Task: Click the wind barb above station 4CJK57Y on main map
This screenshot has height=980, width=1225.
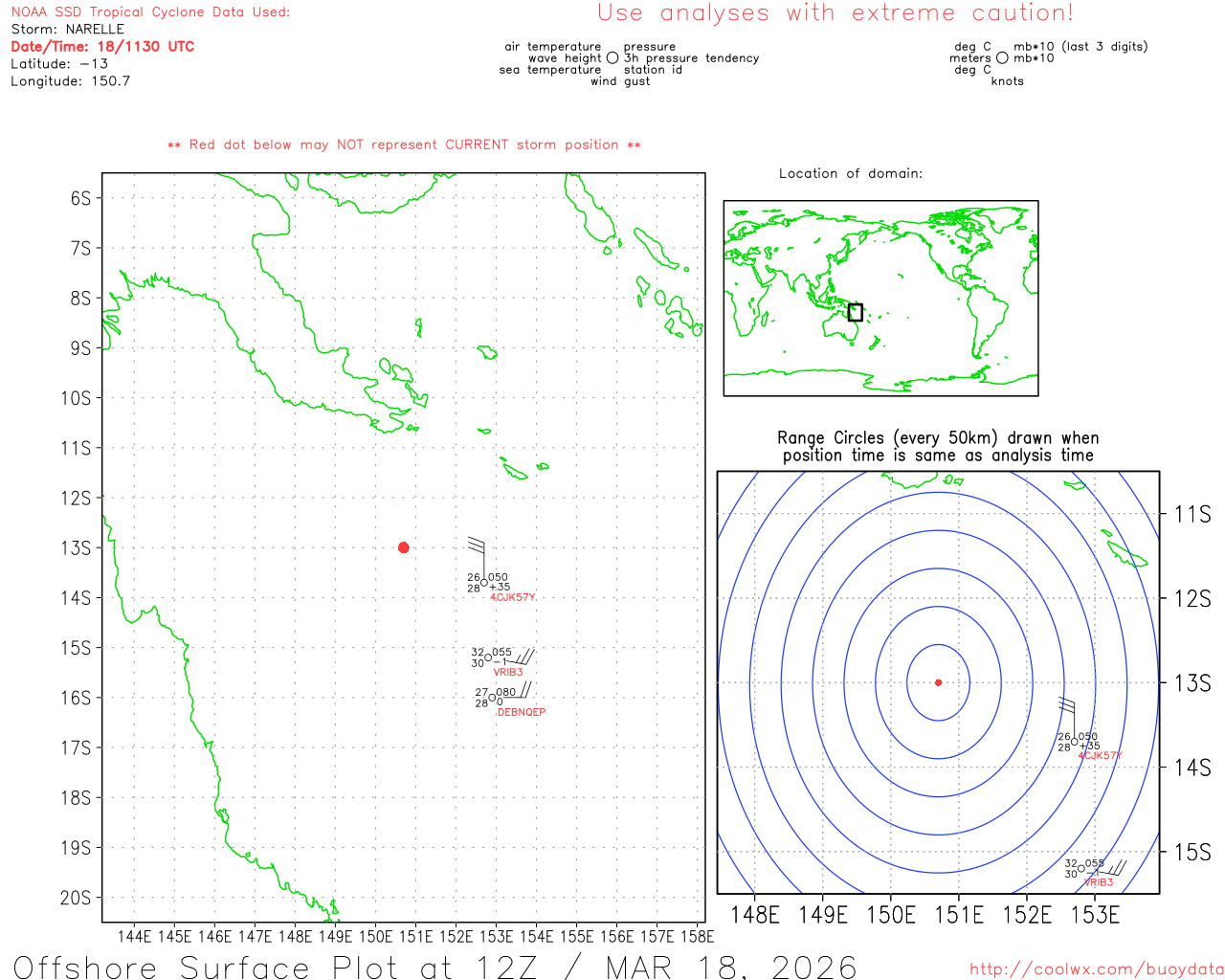Action: [478, 560]
